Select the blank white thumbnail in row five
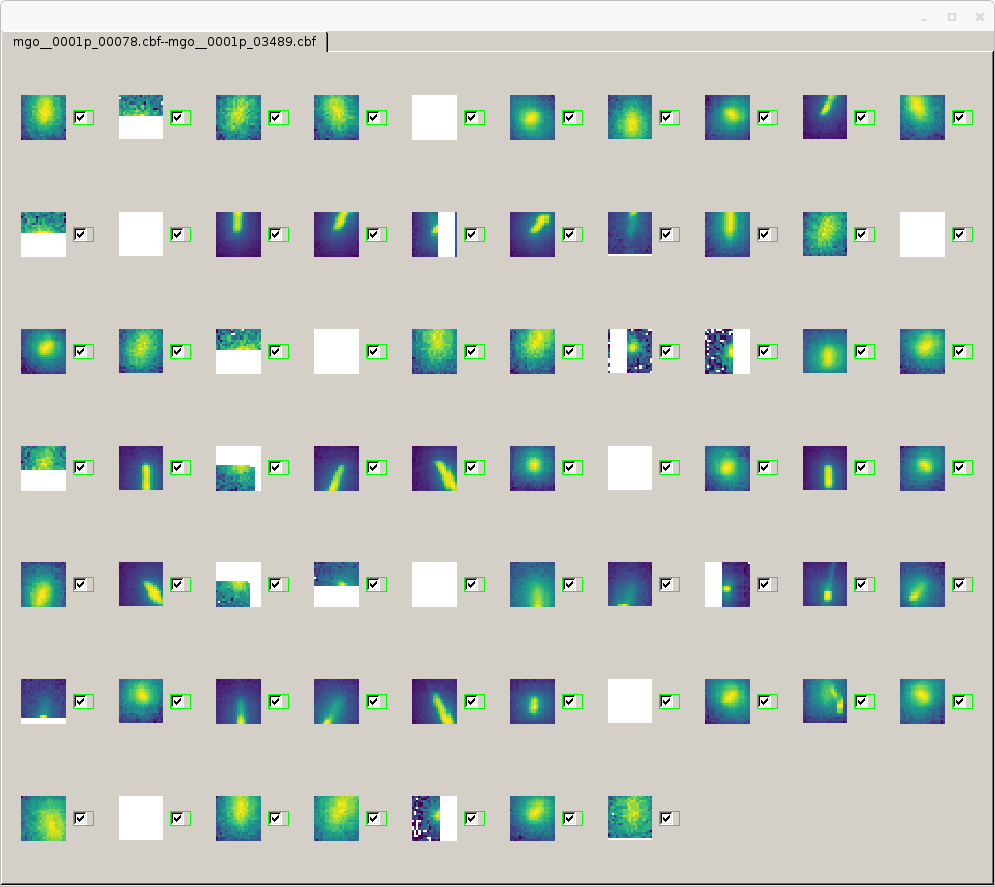Screen dimensions: 995x887 (x=433, y=584)
